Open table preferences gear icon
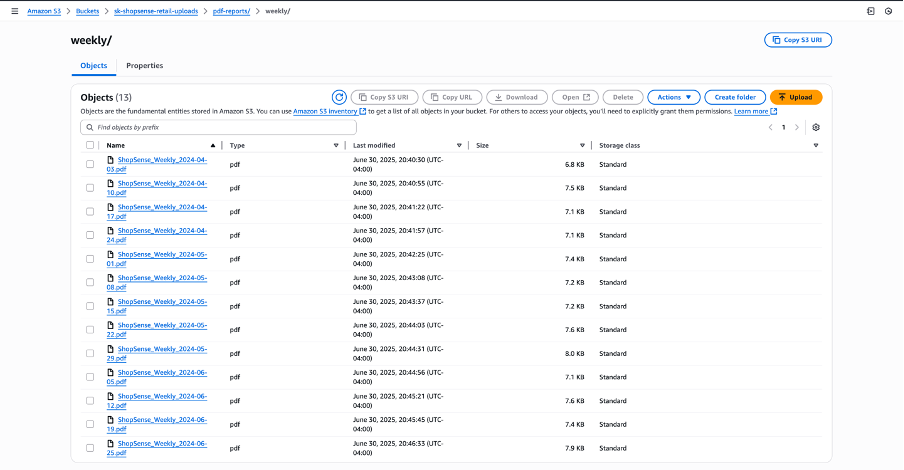Viewport: 904px width, 470px height. [x=816, y=127]
